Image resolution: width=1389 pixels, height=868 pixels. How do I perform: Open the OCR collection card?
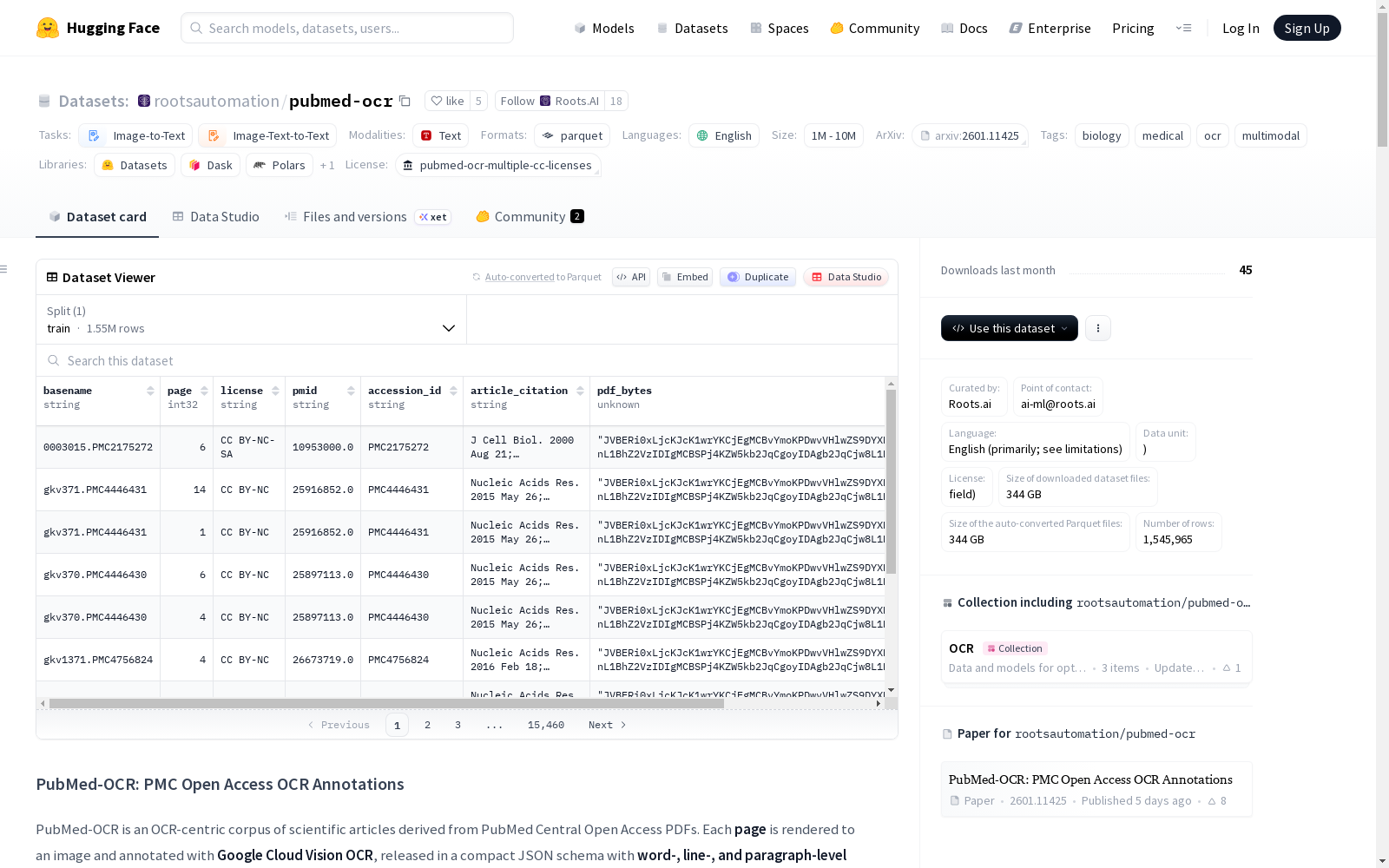pyautogui.click(x=1096, y=657)
